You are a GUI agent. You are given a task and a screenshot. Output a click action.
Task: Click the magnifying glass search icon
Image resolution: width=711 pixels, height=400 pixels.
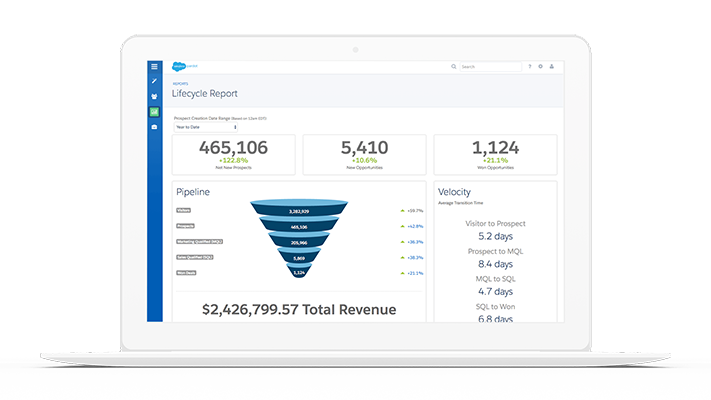[x=454, y=67]
